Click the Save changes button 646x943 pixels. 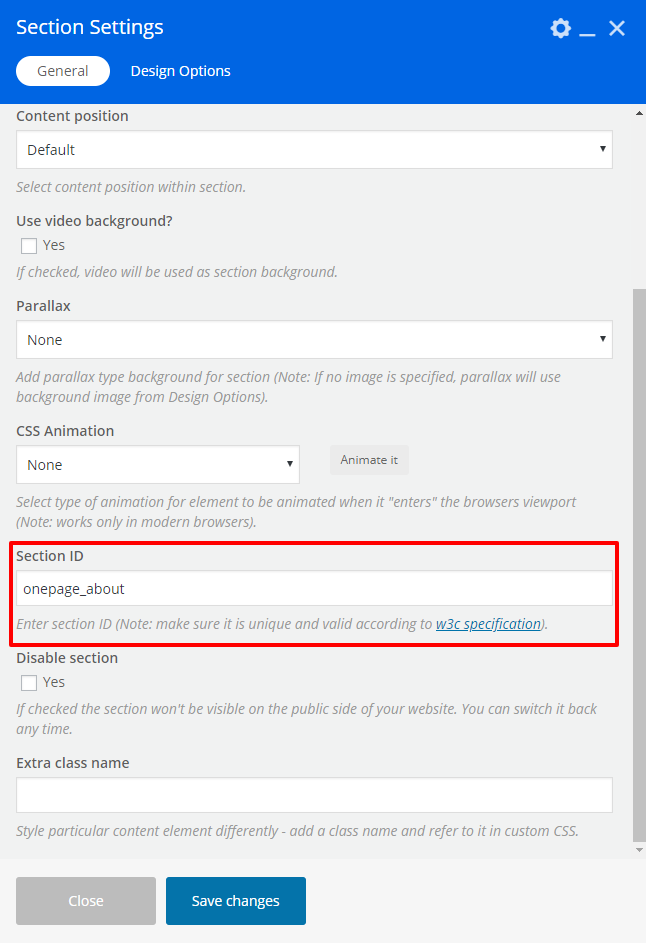click(236, 901)
